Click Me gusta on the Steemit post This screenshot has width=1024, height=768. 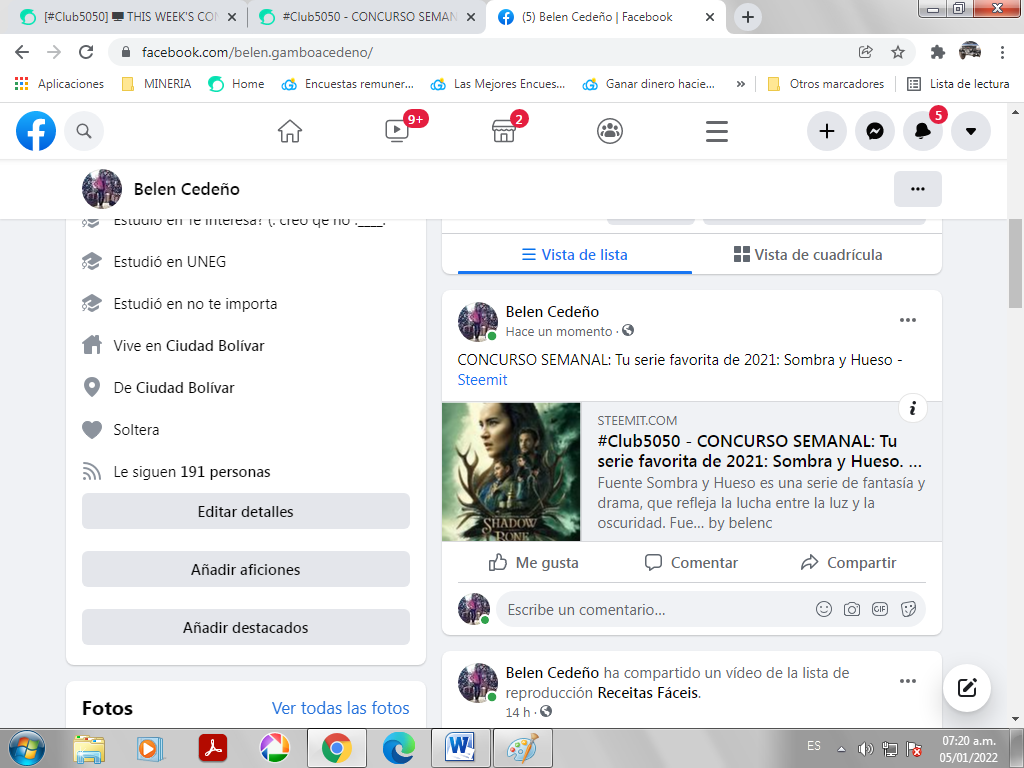[x=534, y=562]
